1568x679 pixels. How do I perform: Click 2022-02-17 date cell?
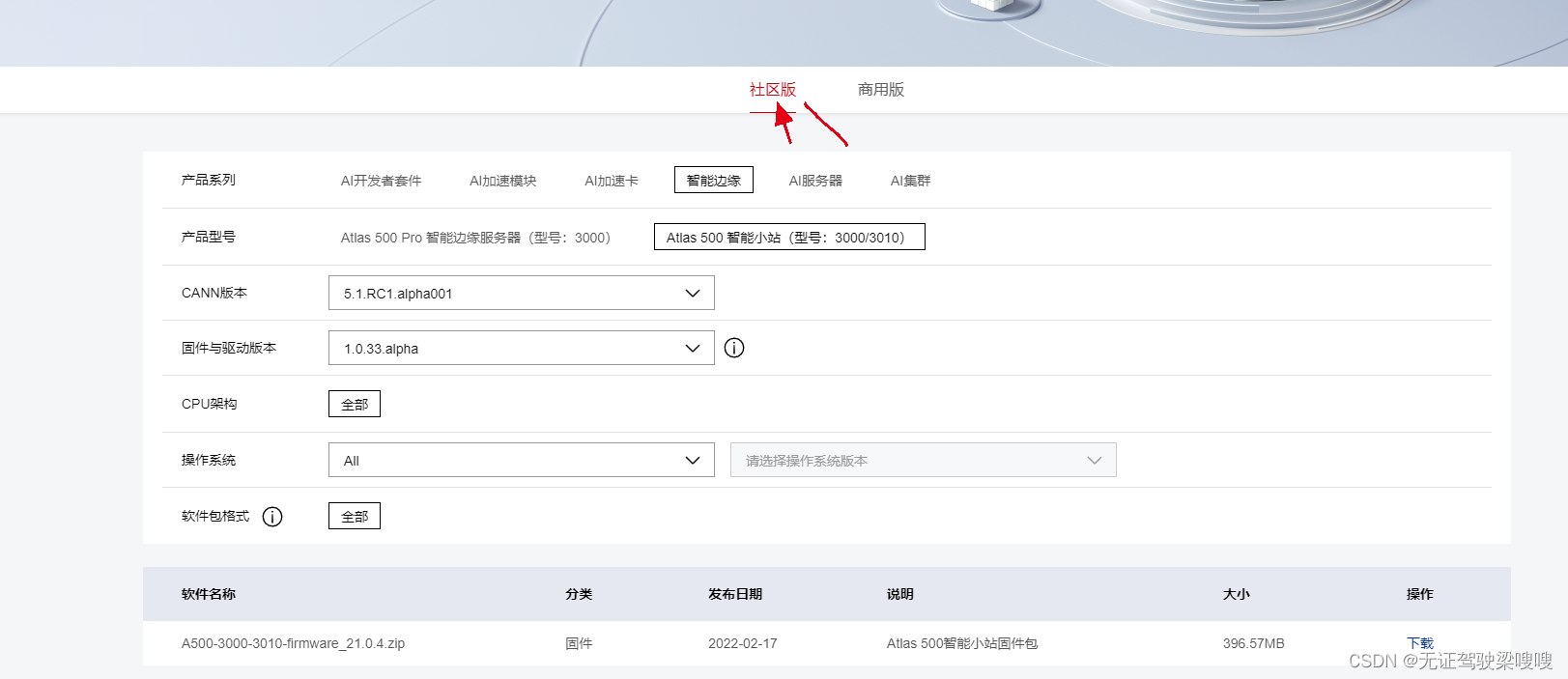[743, 643]
